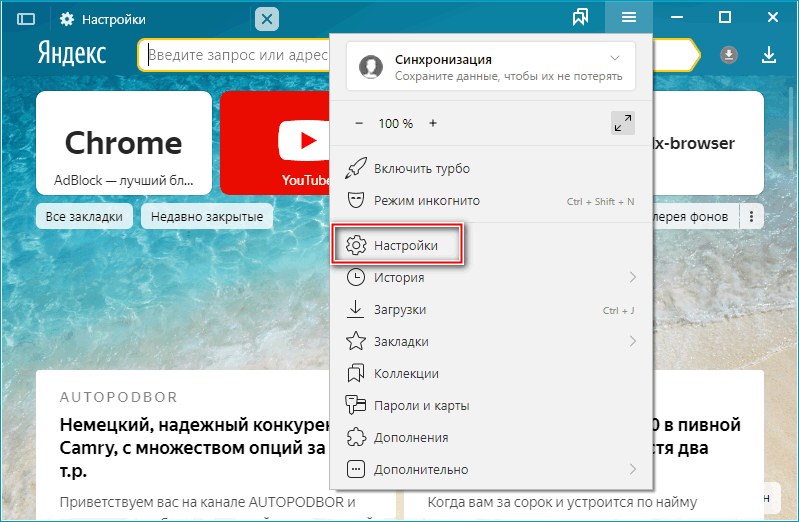Click the page vertical scrollbar
The width and height of the screenshot is (799, 522).
tap(791, 130)
